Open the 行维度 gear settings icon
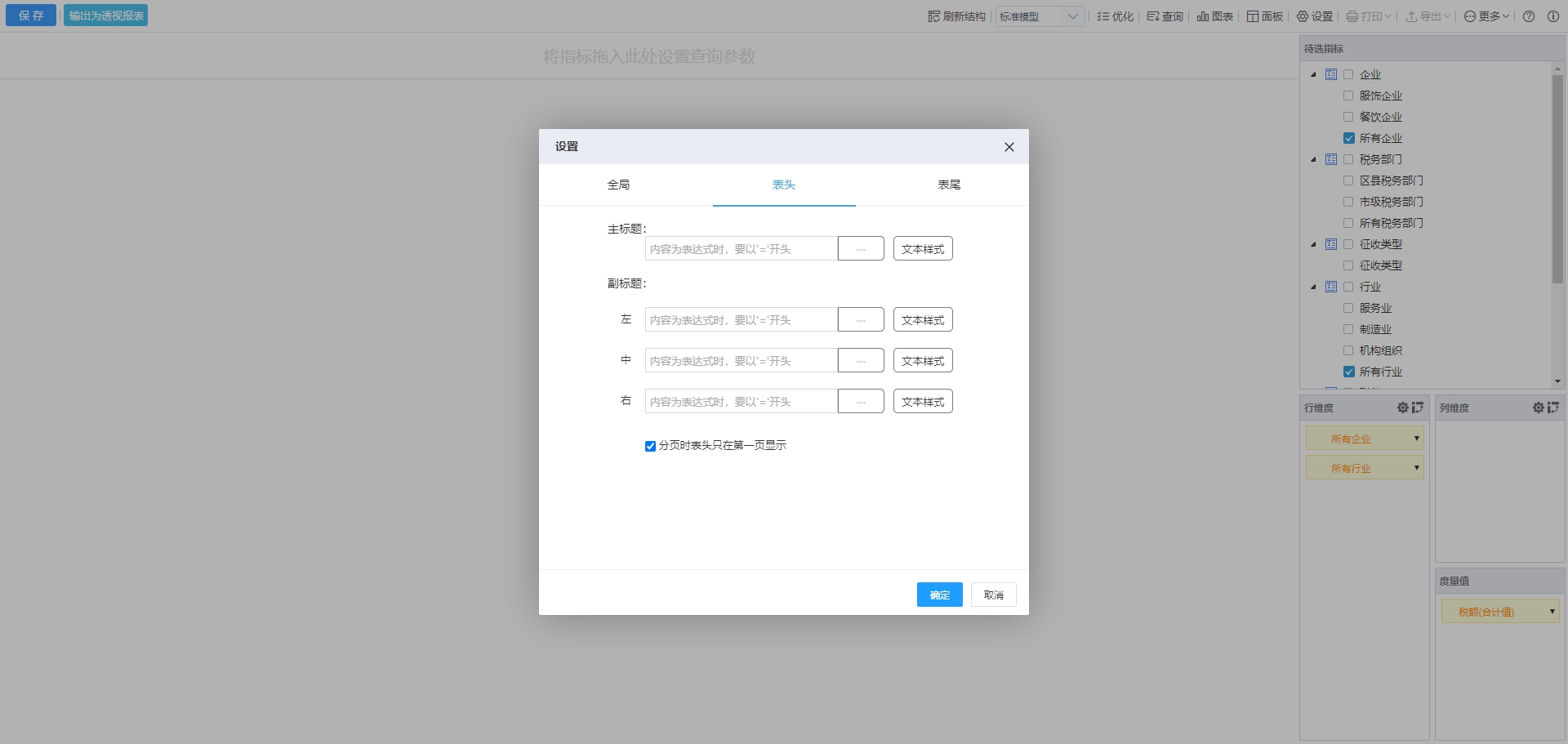 pos(1403,408)
